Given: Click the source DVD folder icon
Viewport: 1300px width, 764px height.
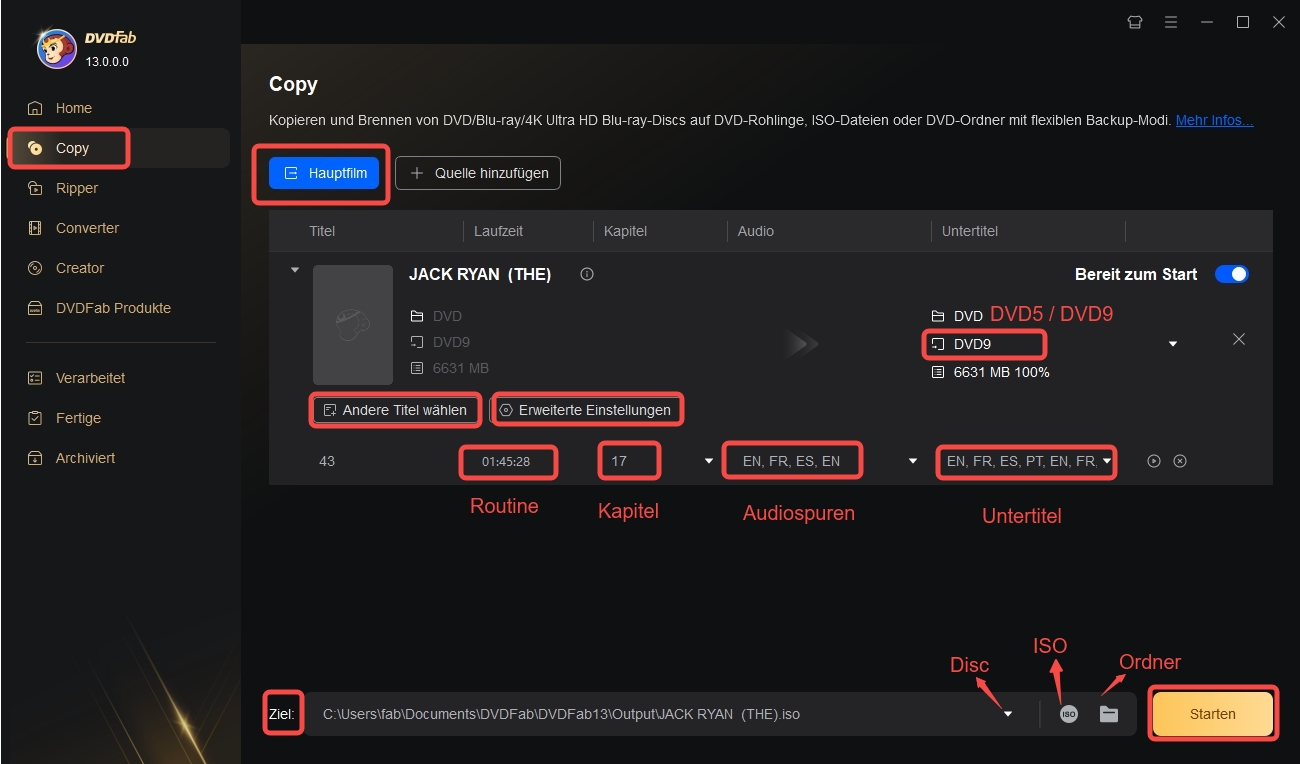Looking at the screenshot, I should [x=417, y=316].
